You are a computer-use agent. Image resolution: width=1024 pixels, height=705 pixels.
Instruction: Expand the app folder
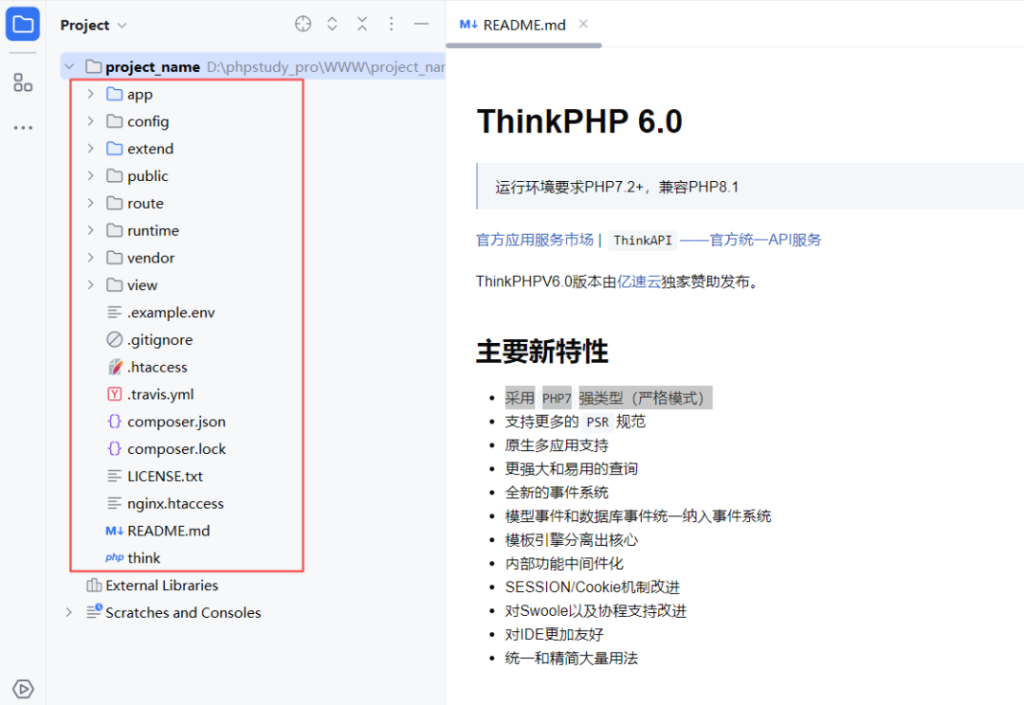90,94
